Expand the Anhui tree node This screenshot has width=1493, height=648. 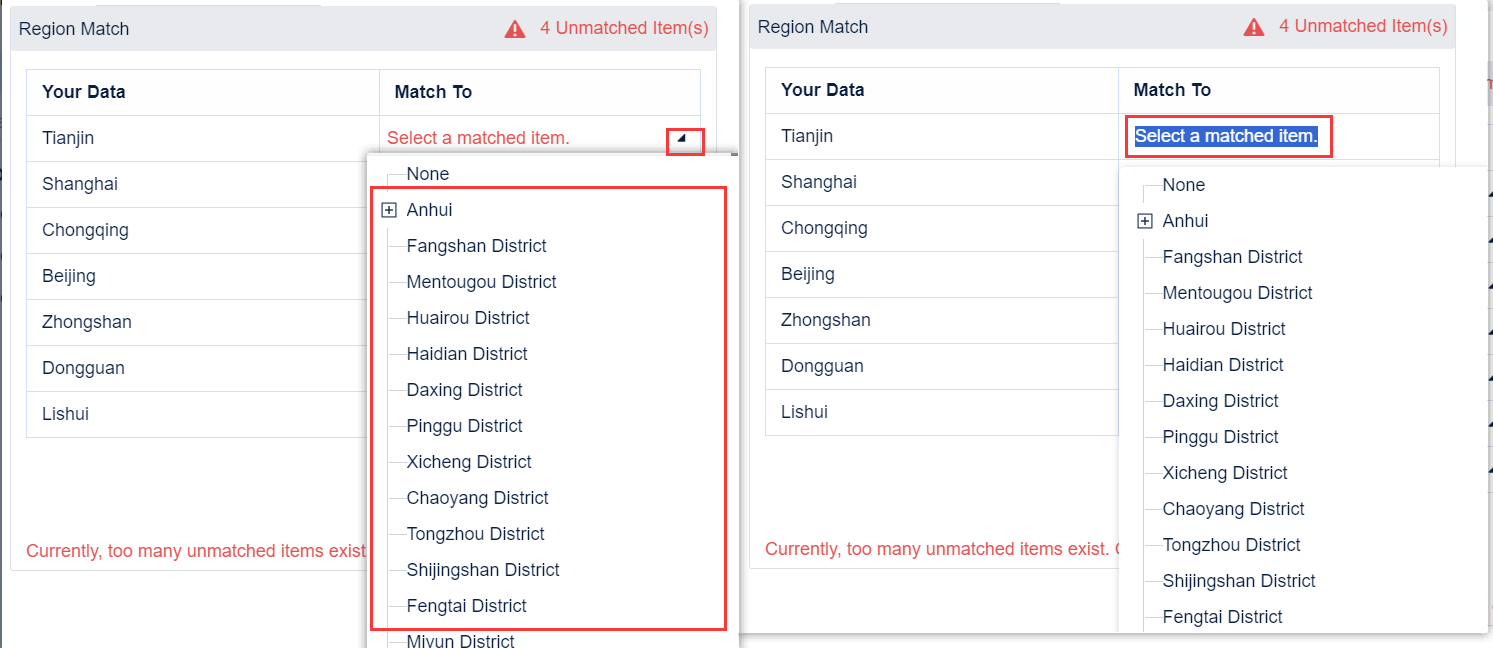tap(389, 210)
